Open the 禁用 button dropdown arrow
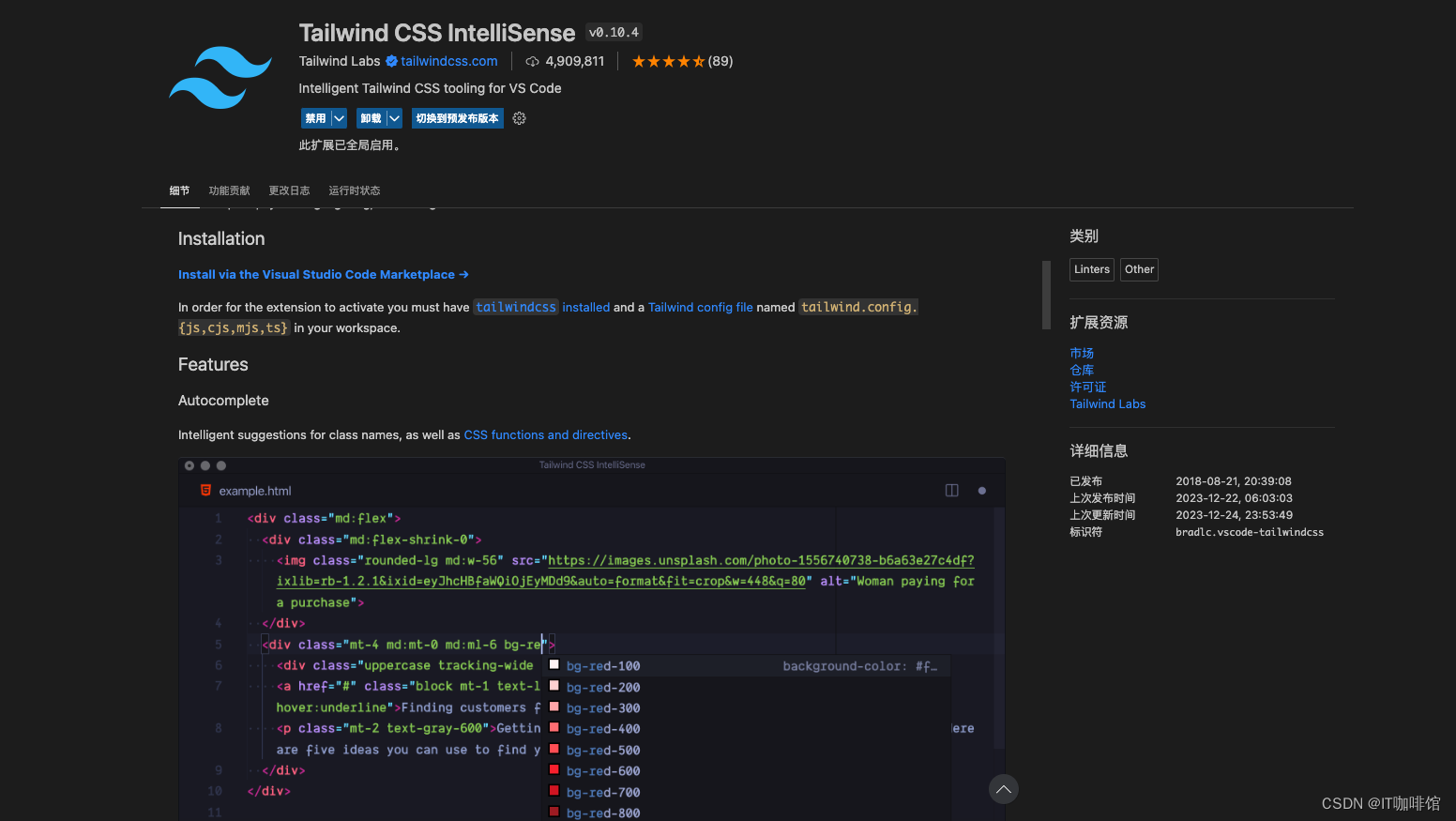Viewport: 1456px width, 821px height. click(338, 118)
